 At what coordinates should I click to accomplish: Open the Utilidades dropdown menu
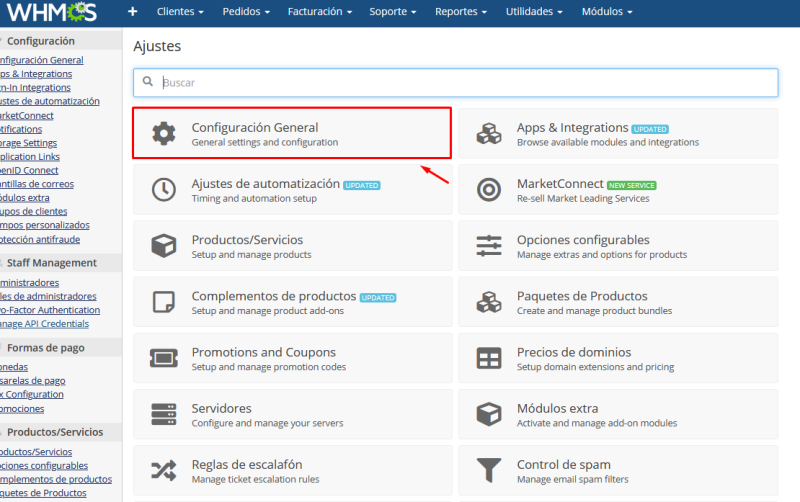click(x=534, y=11)
